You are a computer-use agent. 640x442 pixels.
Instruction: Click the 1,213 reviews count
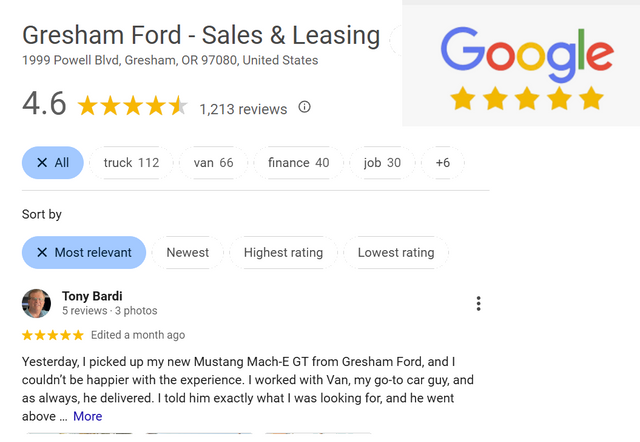click(x=243, y=109)
